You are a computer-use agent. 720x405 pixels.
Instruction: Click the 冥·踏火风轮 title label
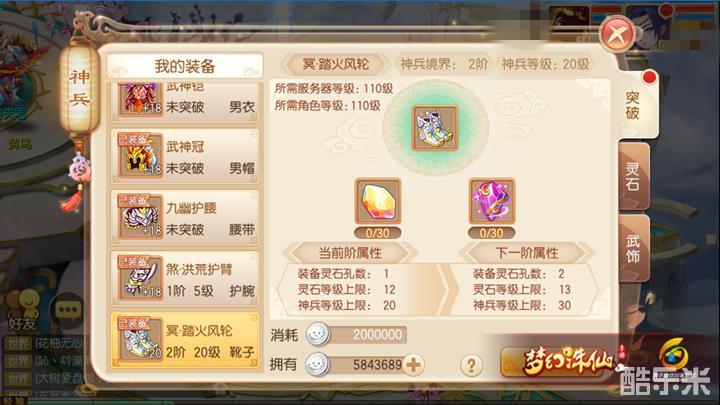(x=336, y=64)
